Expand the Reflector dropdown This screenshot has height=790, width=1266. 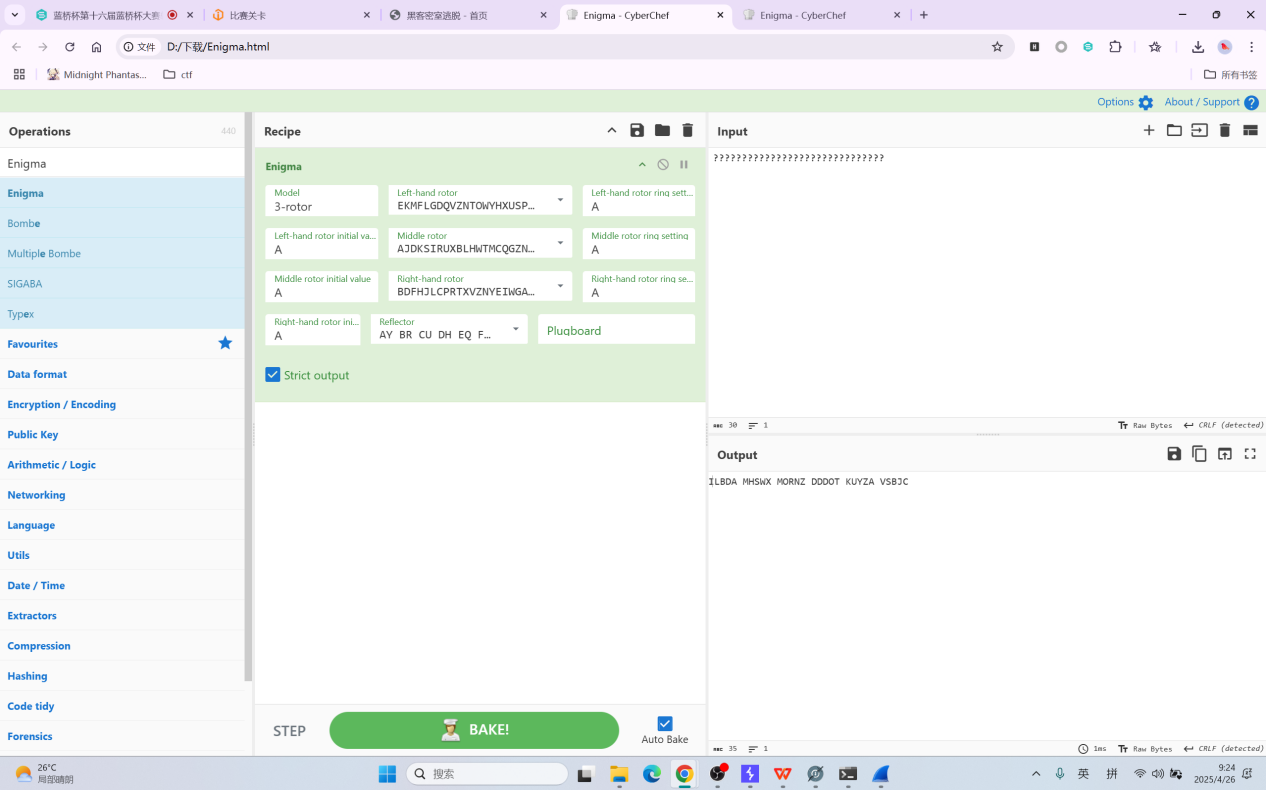516,329
